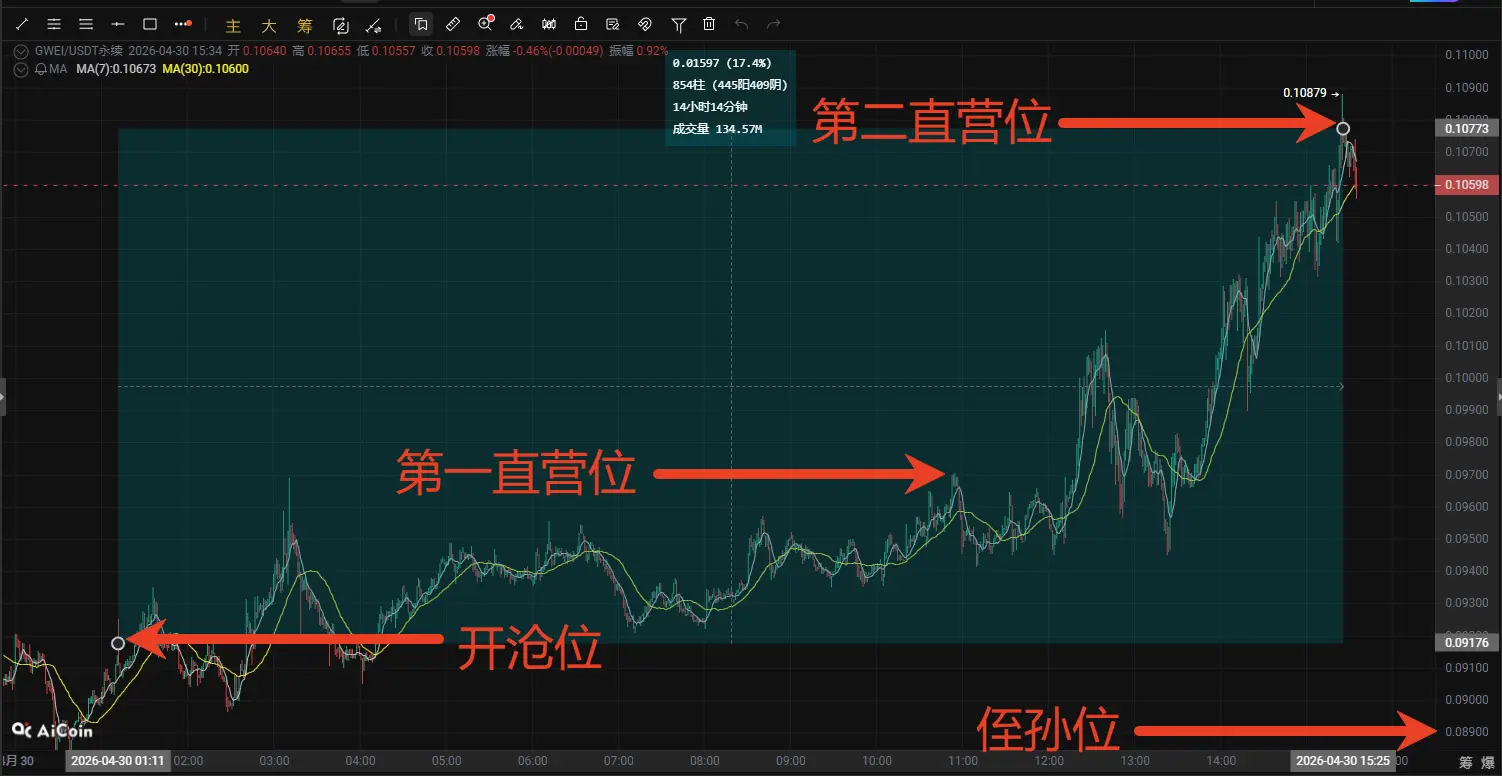Click the 854柱 (445阳409阴) candle count
Viewport: 1502px width, 776px height.
728,85
